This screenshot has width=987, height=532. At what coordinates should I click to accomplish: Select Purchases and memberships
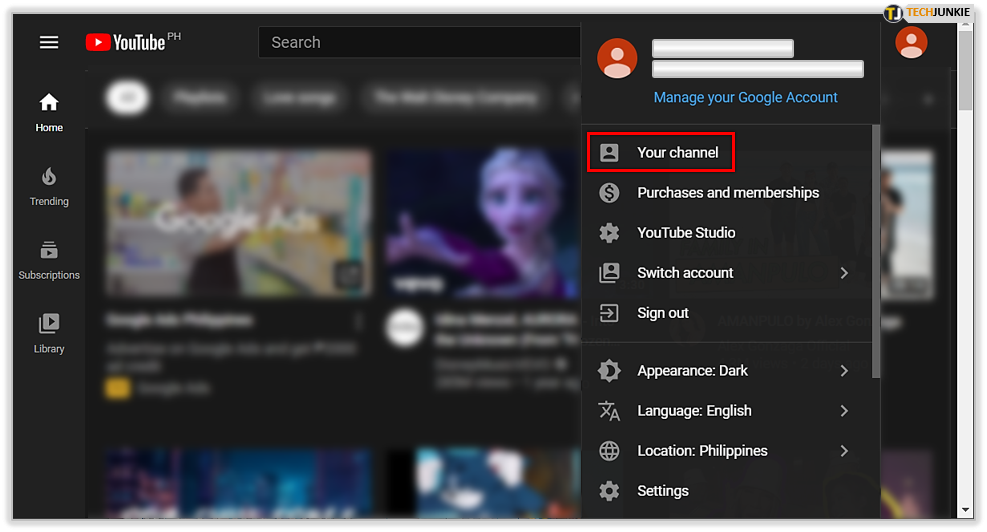[728, 193]
